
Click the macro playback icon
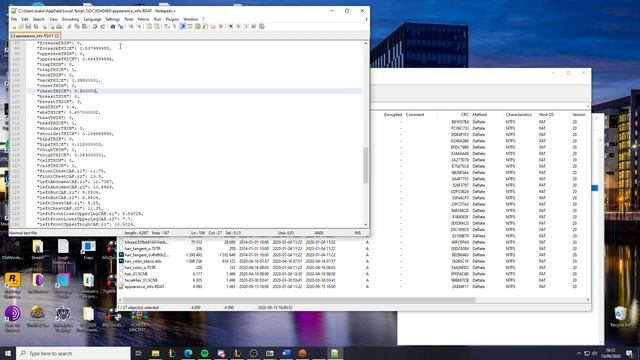tap(246, 27)
